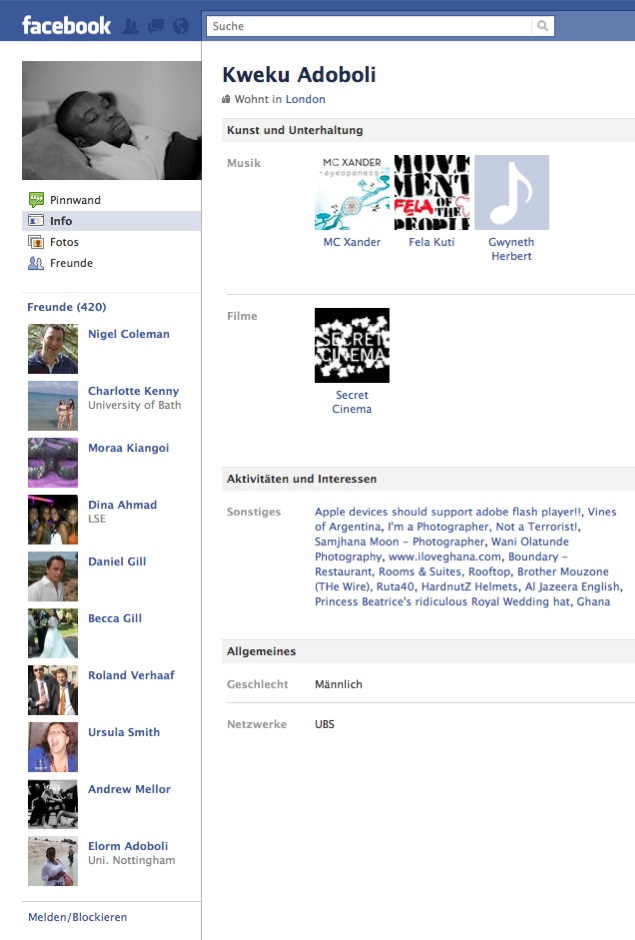The image size is (635, 940).
Task: Click the Melden/Blockieren link
Action: (77, 917)
